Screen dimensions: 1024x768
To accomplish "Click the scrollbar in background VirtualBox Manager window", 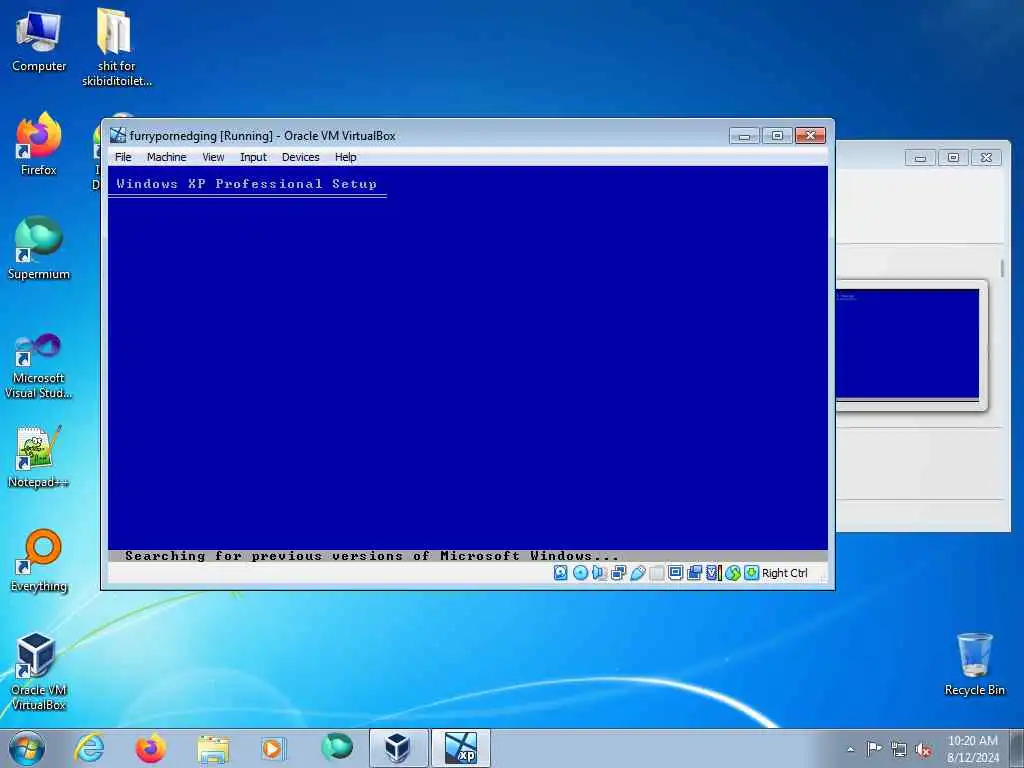I will (x=1002, y=268).
